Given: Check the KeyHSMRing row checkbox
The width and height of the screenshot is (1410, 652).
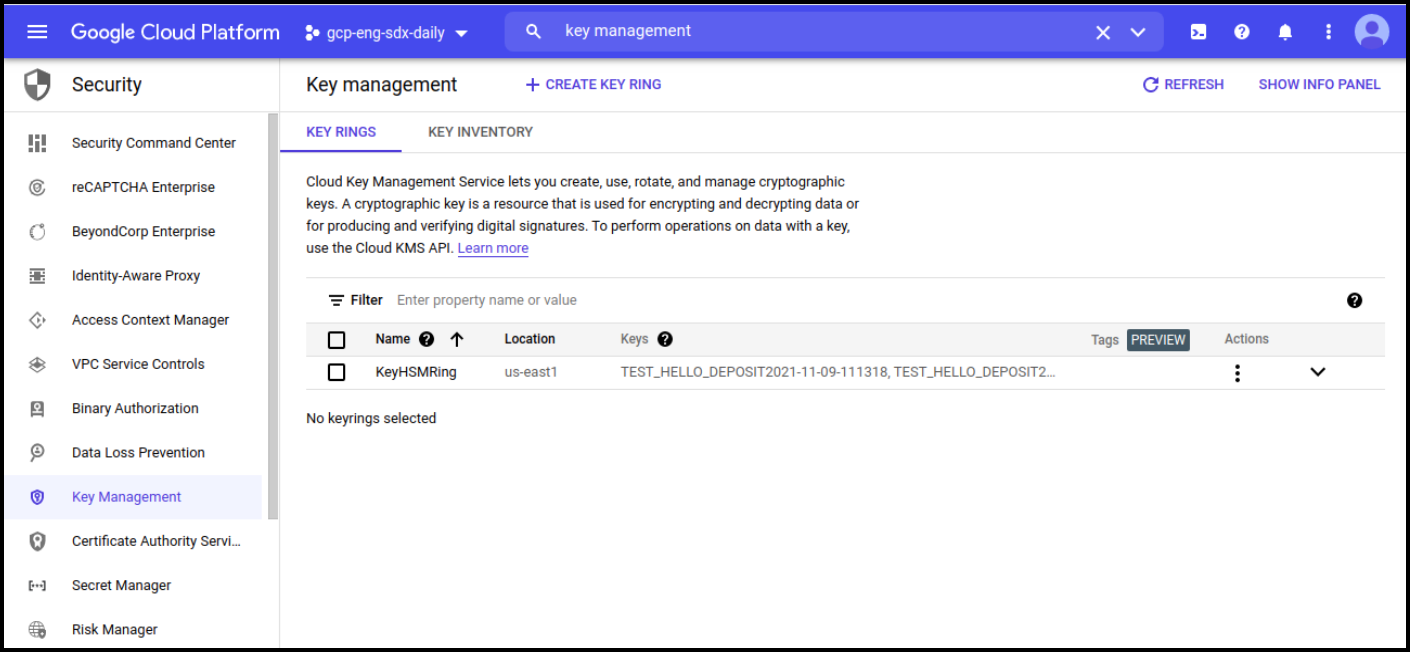Looking at the screenshot, I should (336, 371).
